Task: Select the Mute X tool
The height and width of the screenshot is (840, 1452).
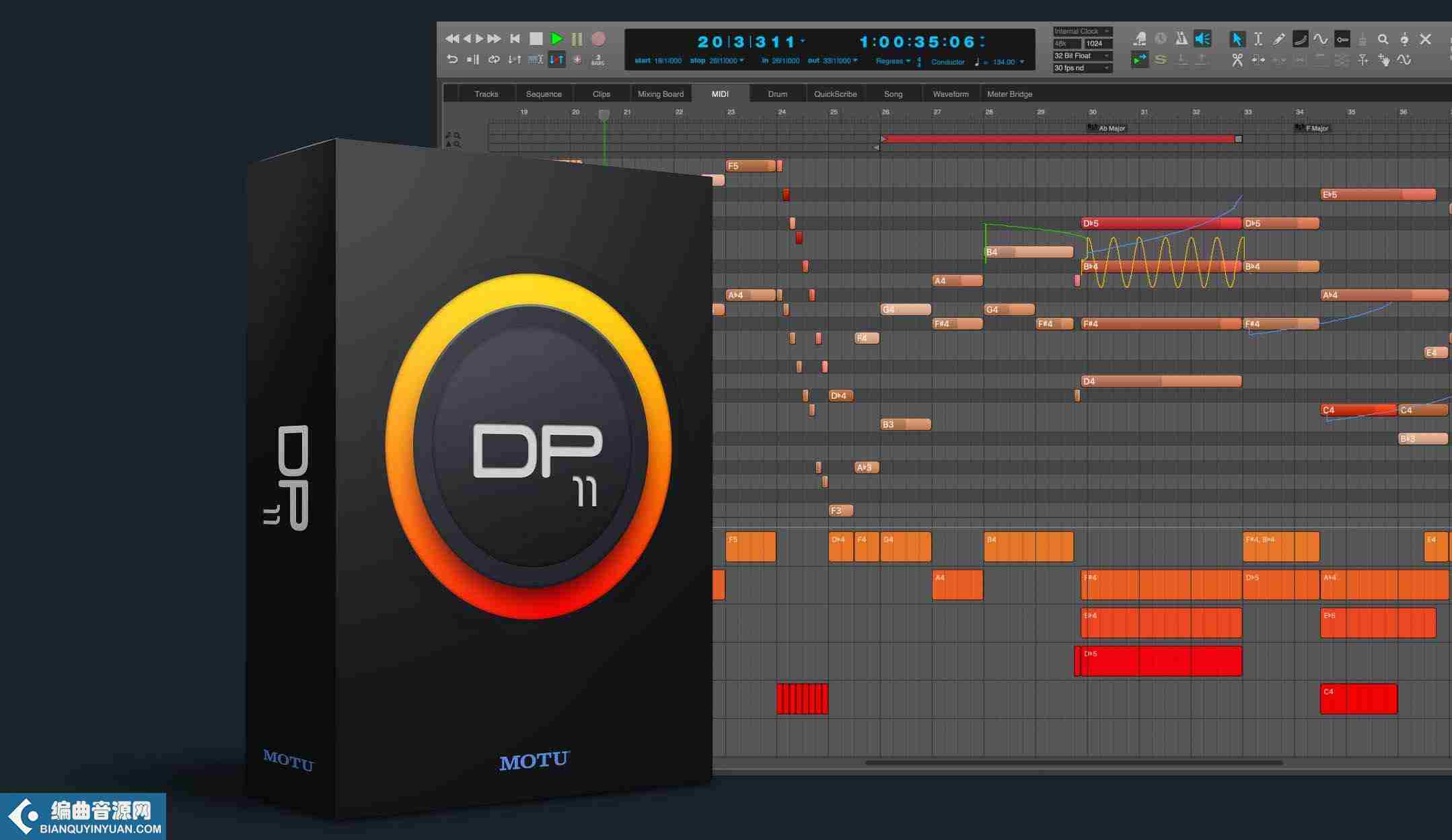Action: point(1425,39)
